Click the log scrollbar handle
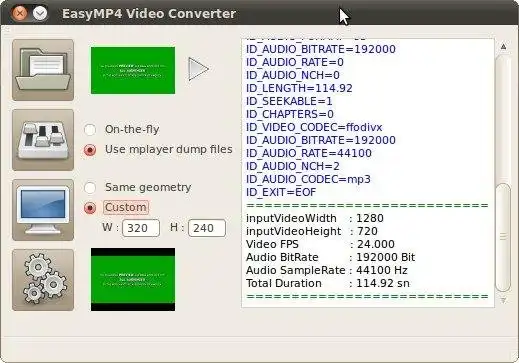This screenshot has width=519, height=363. click(503, 237)
